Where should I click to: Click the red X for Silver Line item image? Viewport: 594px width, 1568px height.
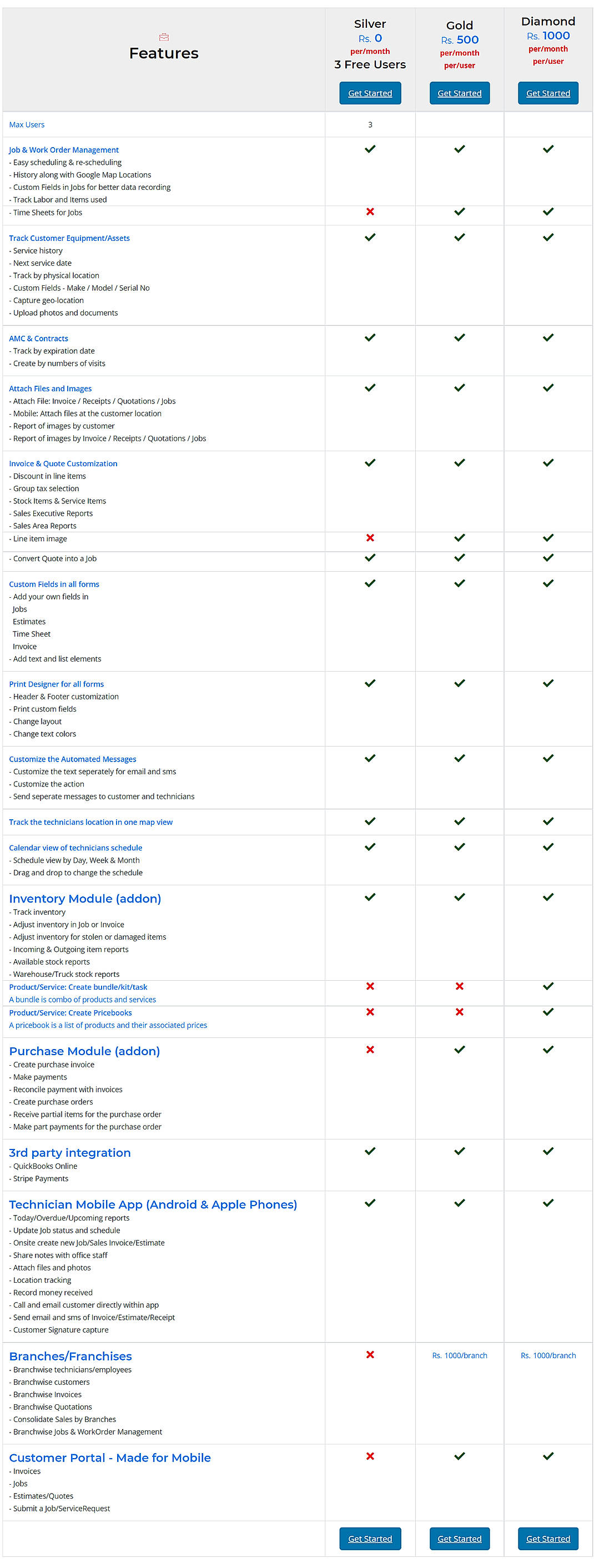(369, 537)
